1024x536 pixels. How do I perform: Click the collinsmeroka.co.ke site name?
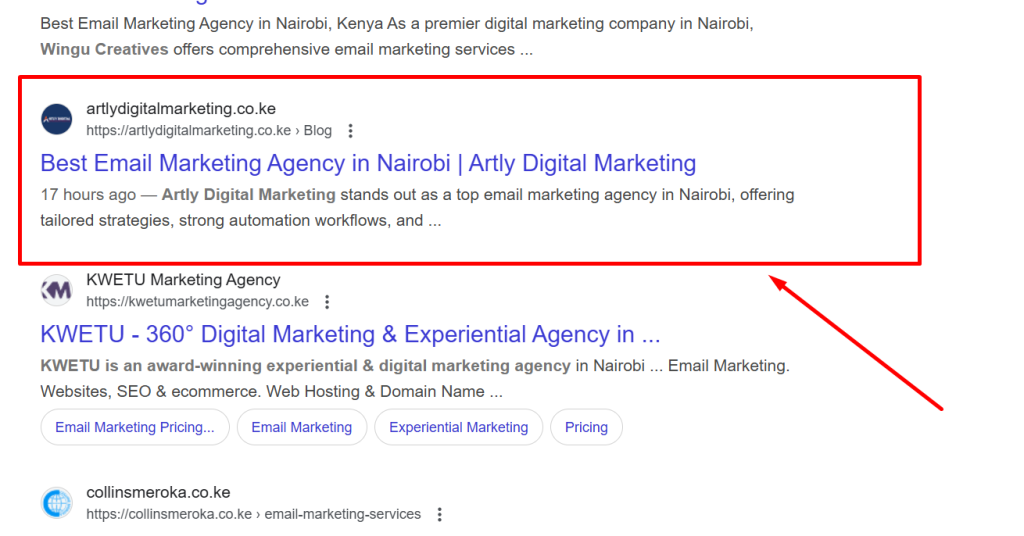pos(158,492)
